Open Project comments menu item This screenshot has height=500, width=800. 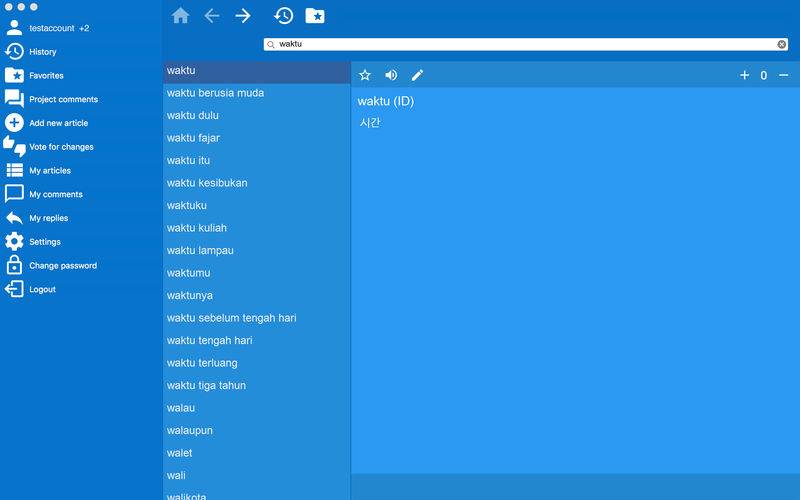click(x=64, y=99)
